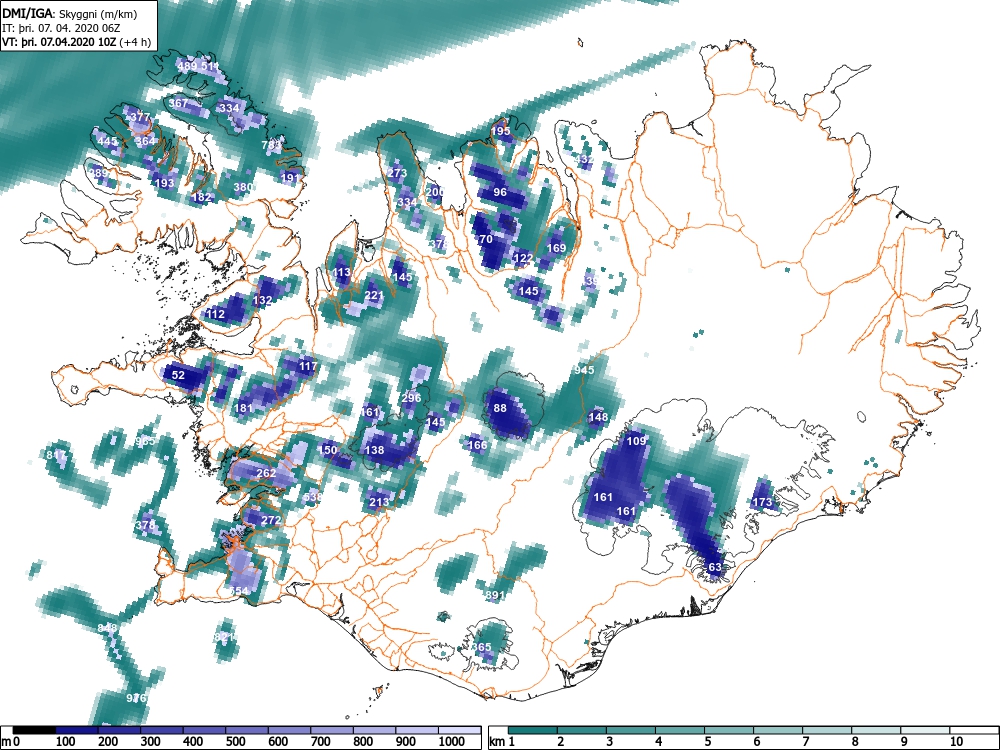The height and width of the screenshot is (750, 1000).
Task: Click the '138' visibility value
Action: tap(374, 450)
